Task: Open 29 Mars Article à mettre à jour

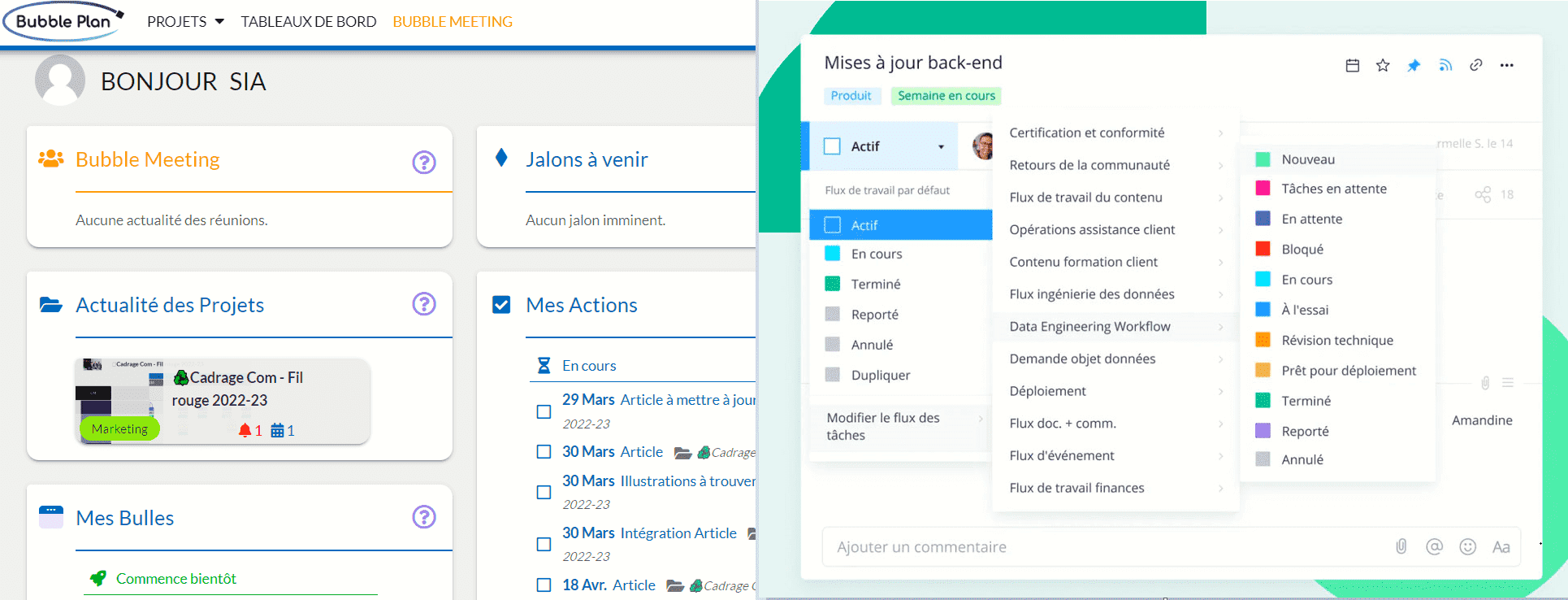Action: (x=659, y=400)
